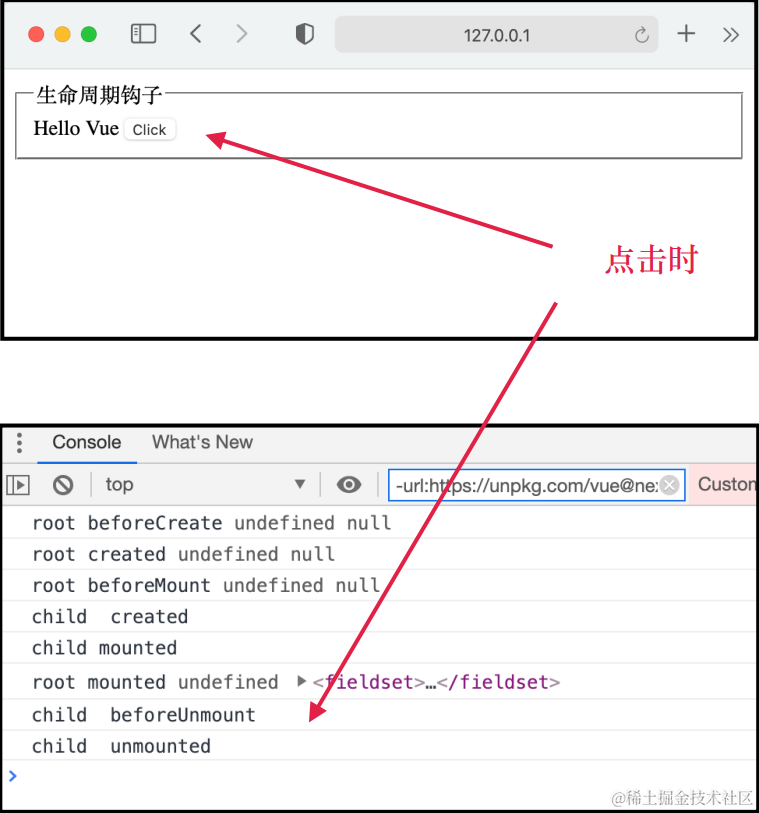
Task: Go back with the left chevron
Action: pos(195,34)
